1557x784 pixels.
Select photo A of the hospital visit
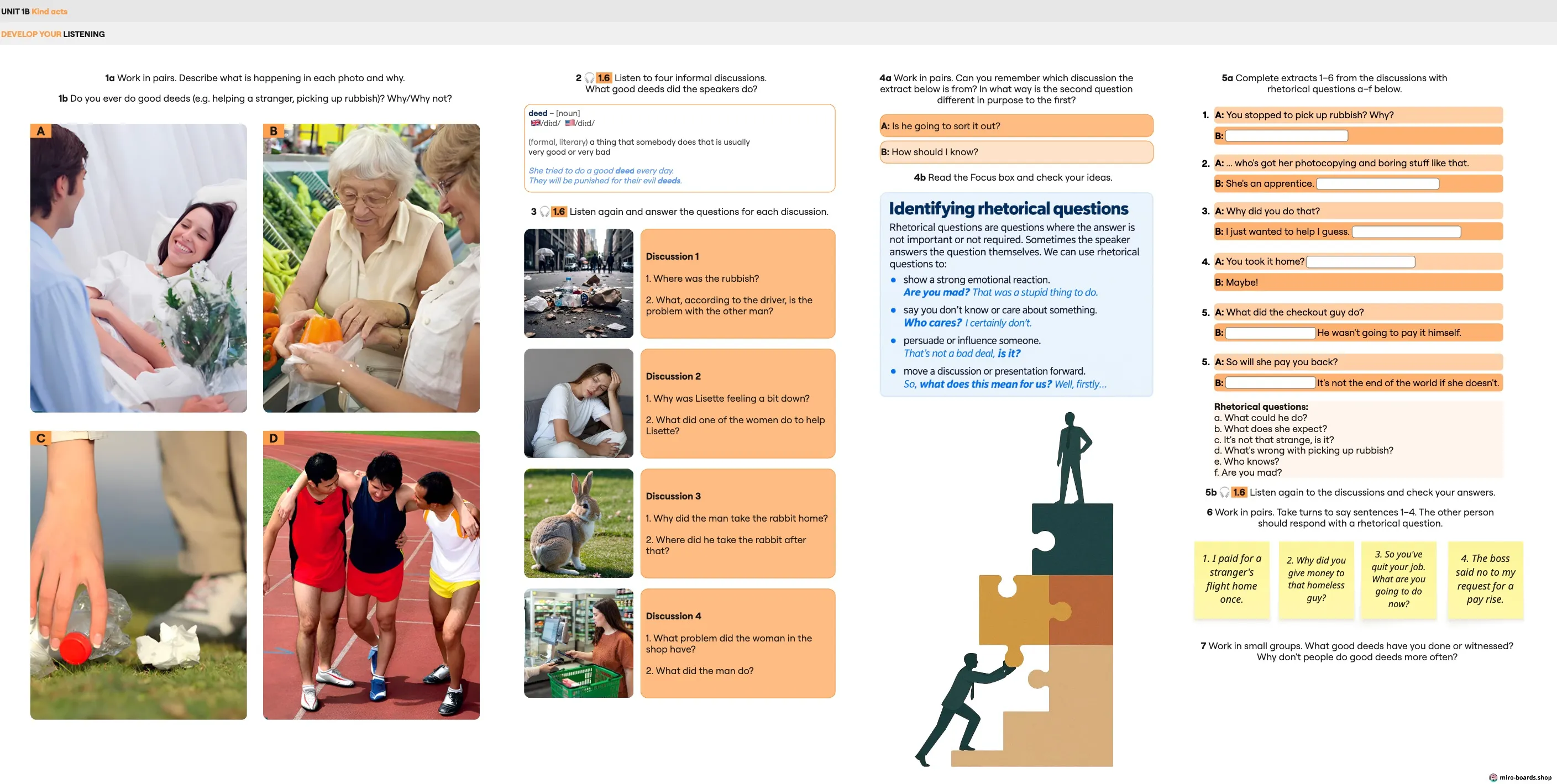pyautogui.click(x=138, y=268)
